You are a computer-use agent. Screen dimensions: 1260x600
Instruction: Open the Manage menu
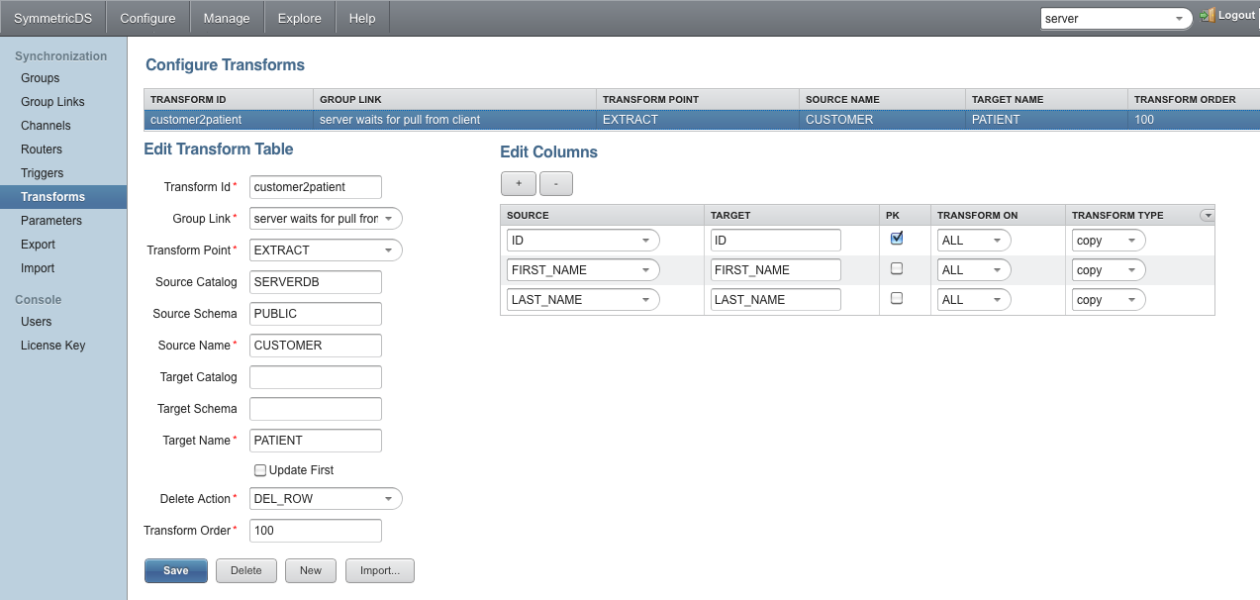(x=226, y=17)
